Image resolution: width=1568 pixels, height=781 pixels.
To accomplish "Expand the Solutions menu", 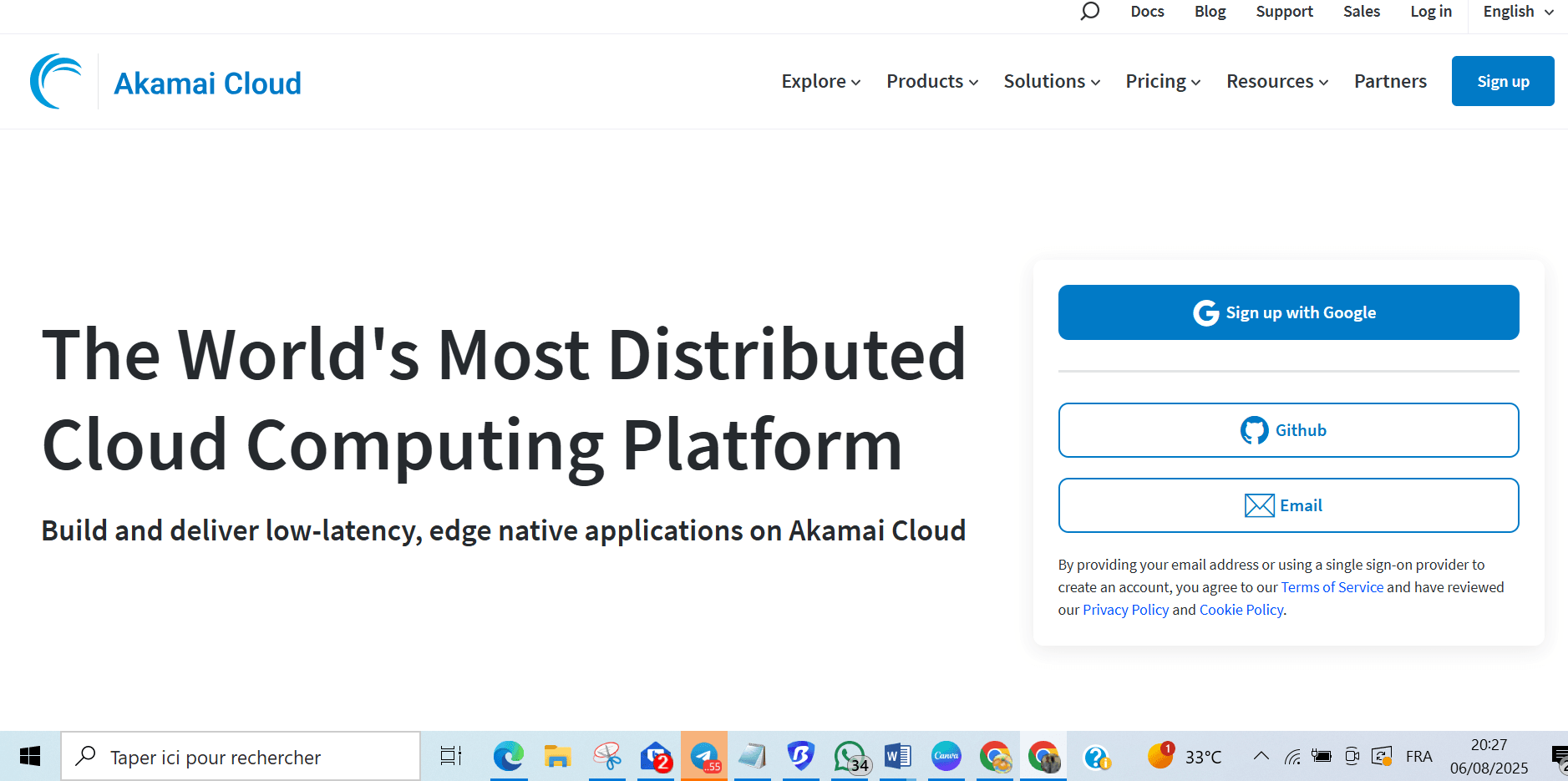I will [1052, 81].
